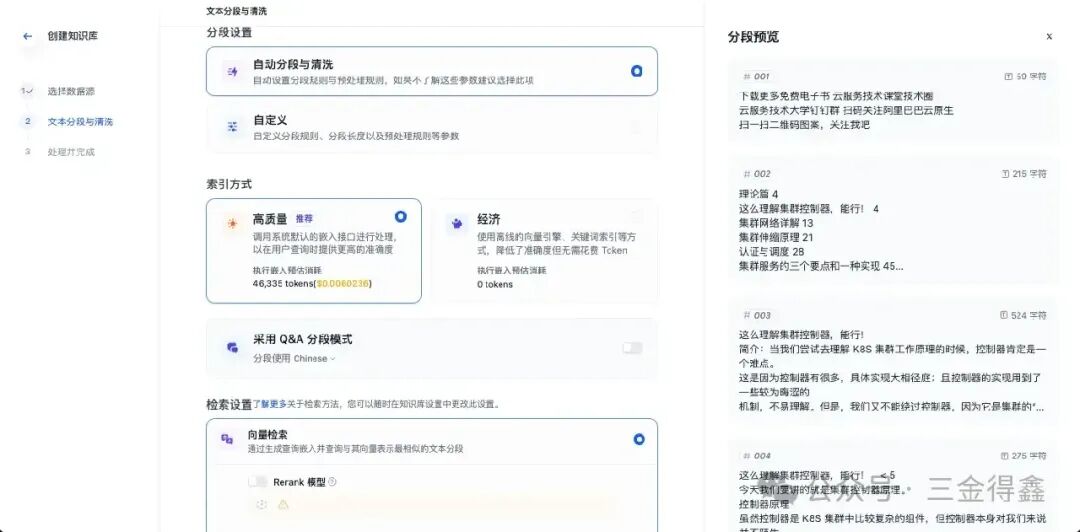Screen dimensions: 1080x532
Task: Click segment preview card #002
Action: point(893,221)
